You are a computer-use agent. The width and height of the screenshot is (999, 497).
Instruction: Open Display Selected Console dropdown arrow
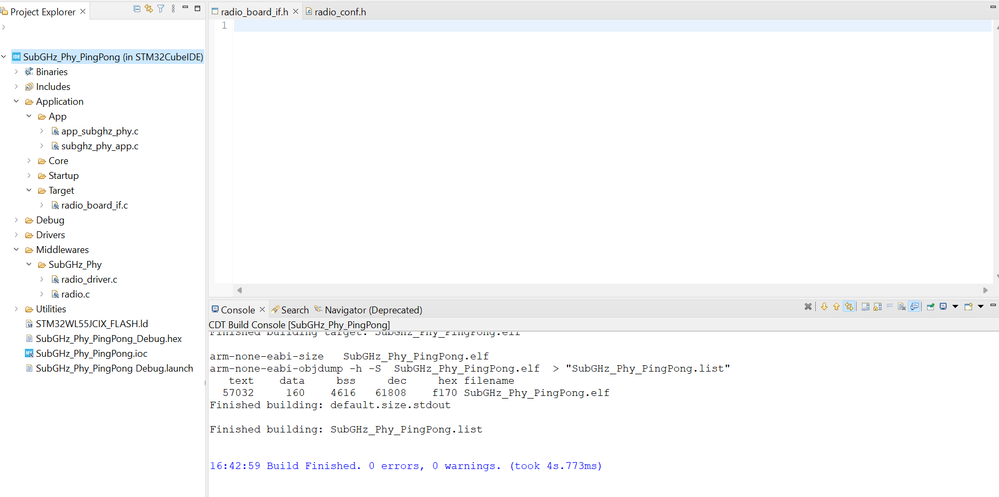click(955, 306)
